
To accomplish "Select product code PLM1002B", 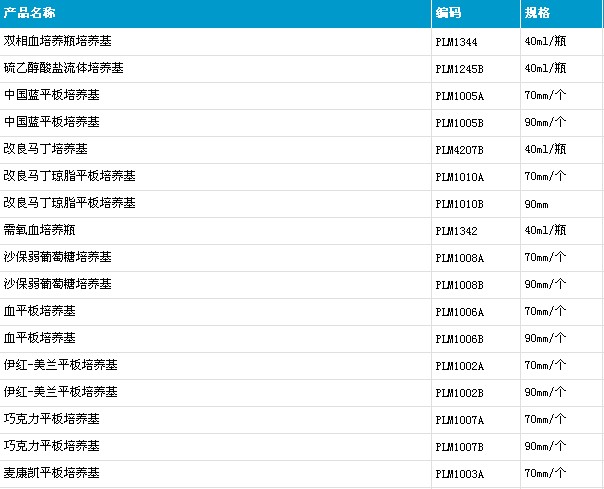I will pyautogui.click(x=460, y=393).
